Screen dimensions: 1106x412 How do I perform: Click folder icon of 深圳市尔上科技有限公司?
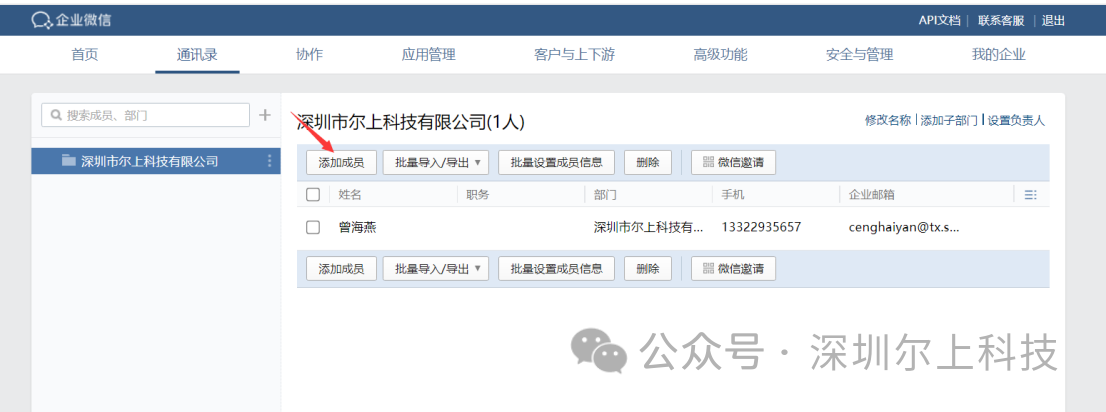click(x=68, y=161)
